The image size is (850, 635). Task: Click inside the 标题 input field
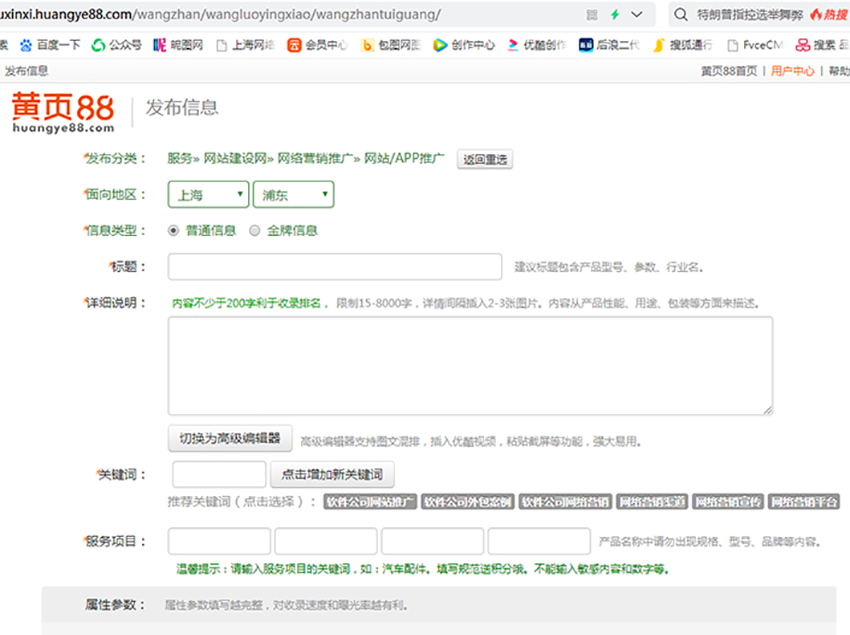[x=335, y=266]
